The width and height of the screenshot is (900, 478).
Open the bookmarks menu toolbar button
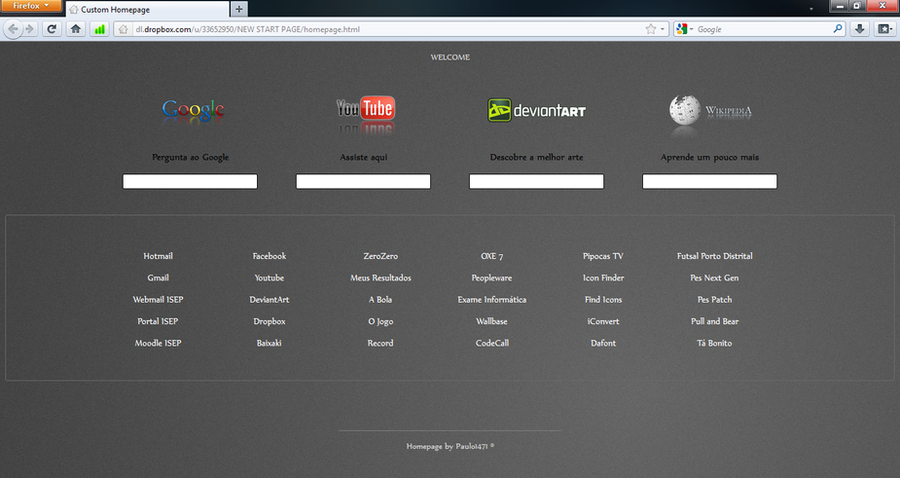[885, 29]
